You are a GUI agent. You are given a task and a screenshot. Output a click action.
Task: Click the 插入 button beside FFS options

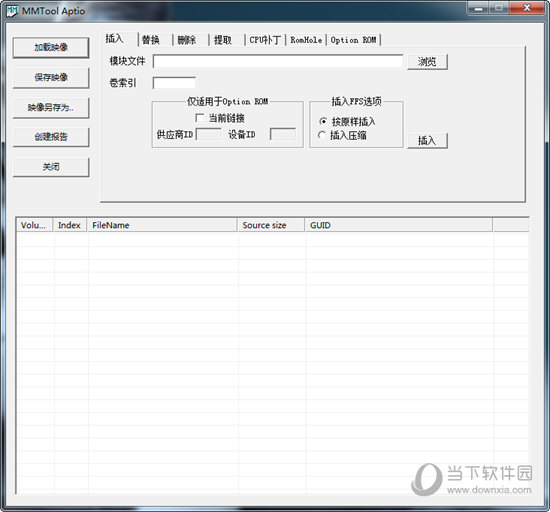[427, 141]
